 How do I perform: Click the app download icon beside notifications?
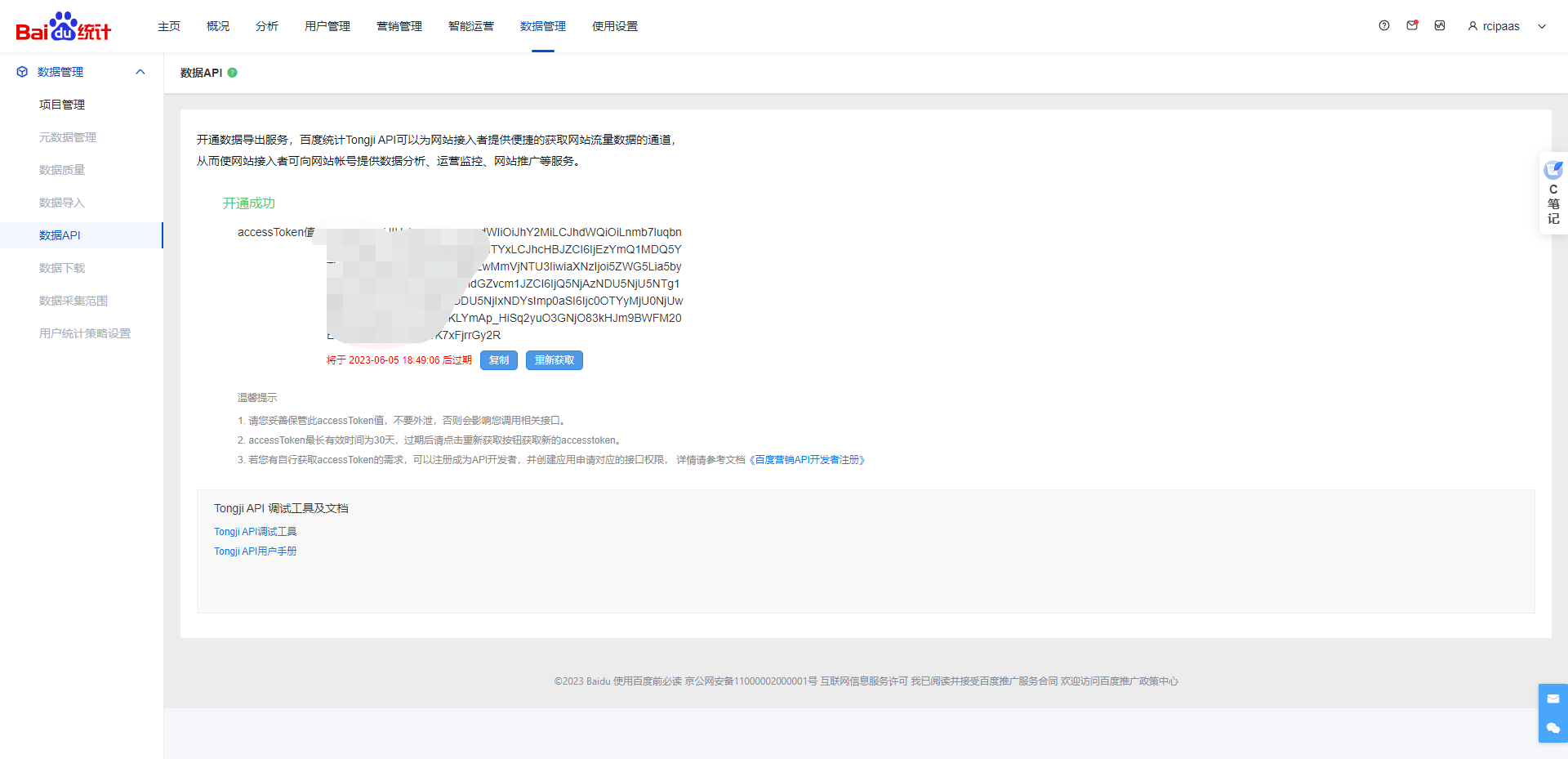[1439, 25]
